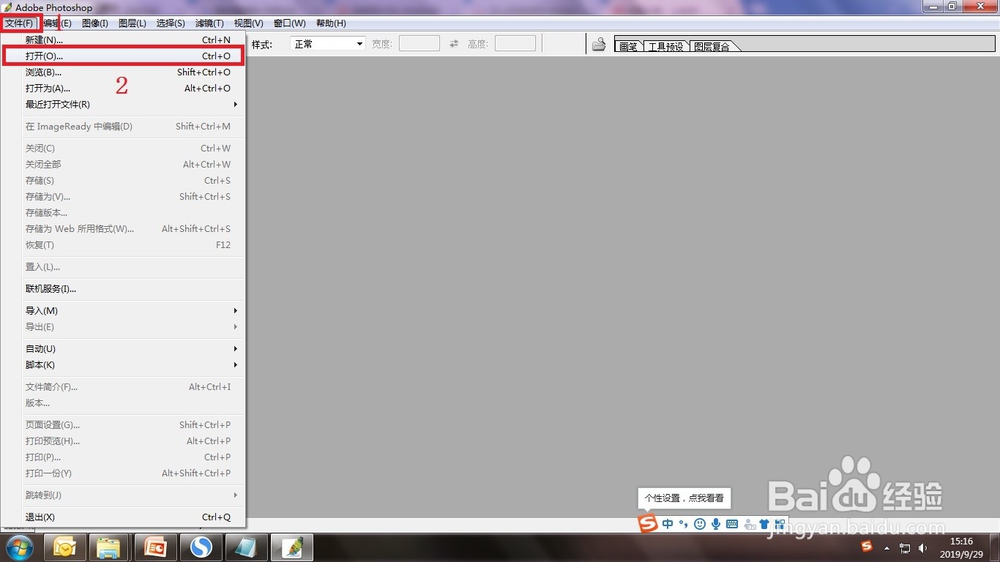Open the soft keyboard icon on Sogou bar
Image resolution: width=1000 pixels, height=562 pixels.
point(732,524)
